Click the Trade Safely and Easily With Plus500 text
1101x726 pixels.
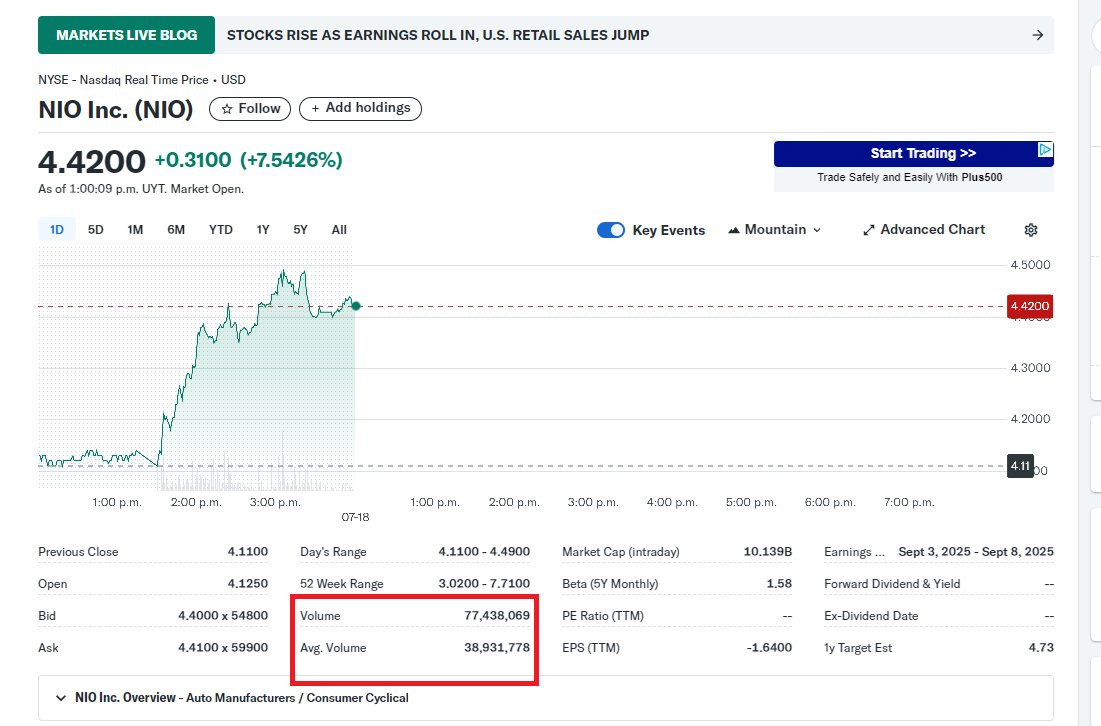click(910, 178)
